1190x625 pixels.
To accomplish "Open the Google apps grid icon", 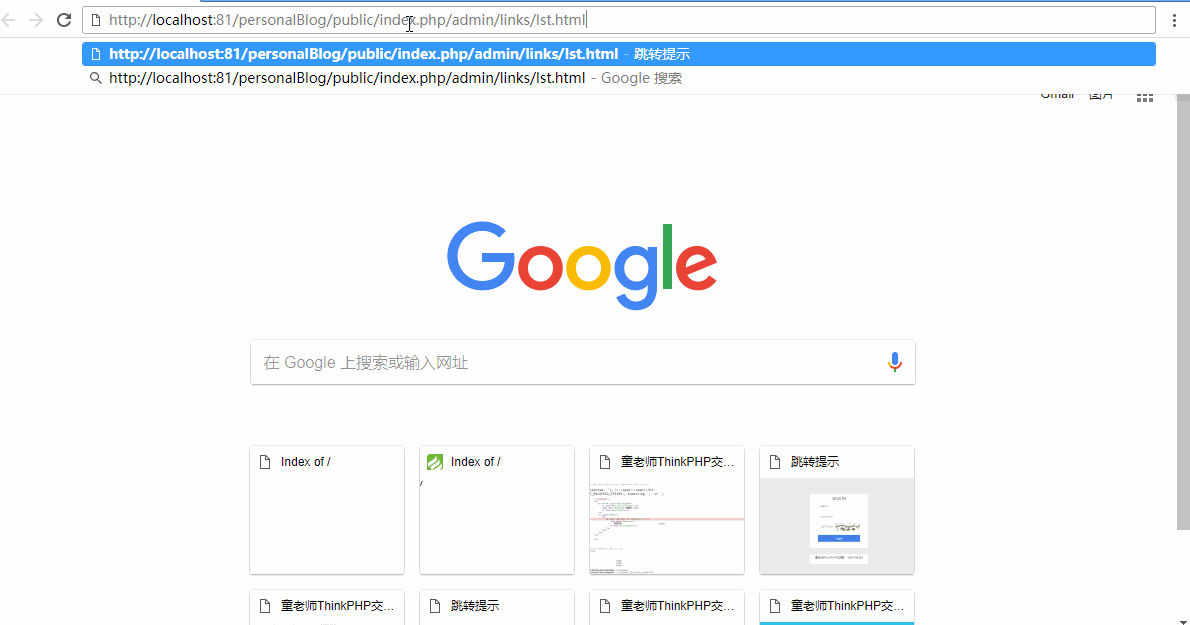I will pos(1144,97).
